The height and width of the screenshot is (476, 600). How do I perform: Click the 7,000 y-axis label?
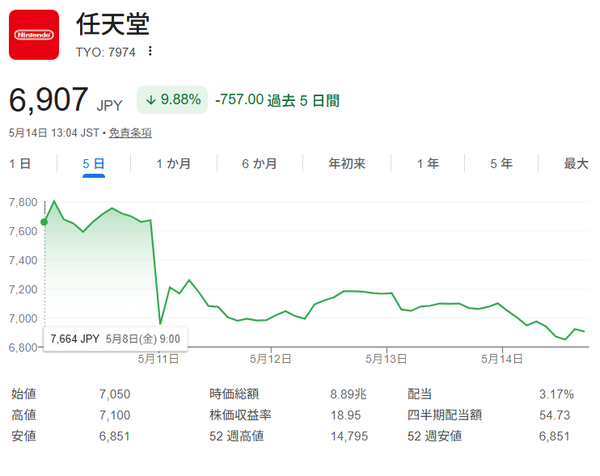coord(23,318)
